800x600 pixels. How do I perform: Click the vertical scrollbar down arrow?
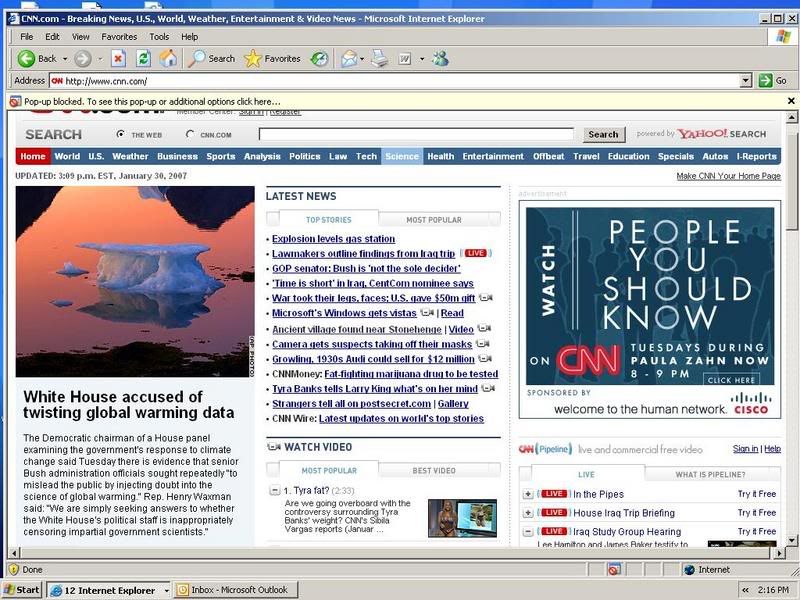tap(791, 540)
